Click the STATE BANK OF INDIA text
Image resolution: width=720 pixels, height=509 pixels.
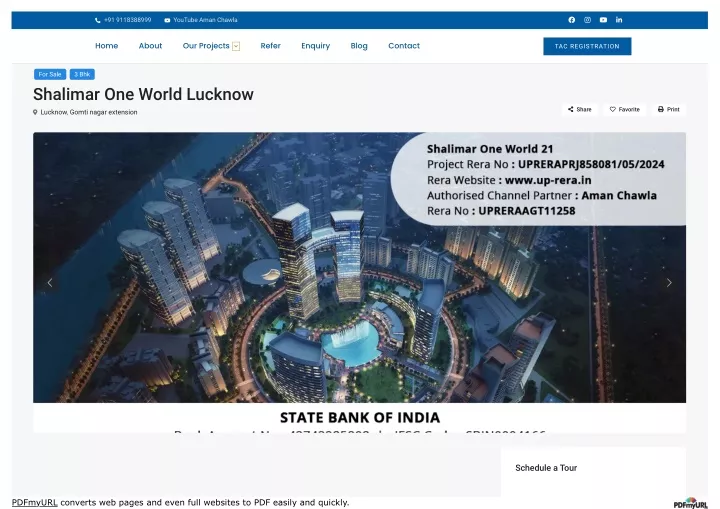coord(360,418)
